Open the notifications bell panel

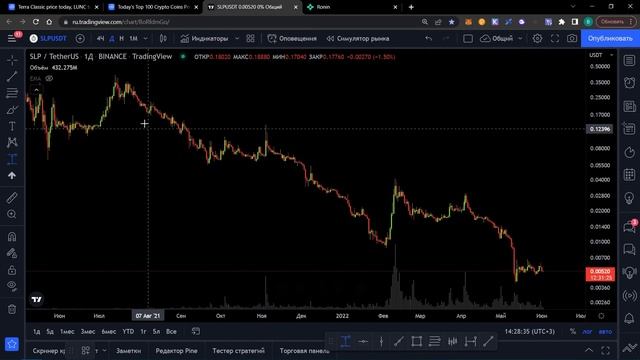click(x=629, y=318)
